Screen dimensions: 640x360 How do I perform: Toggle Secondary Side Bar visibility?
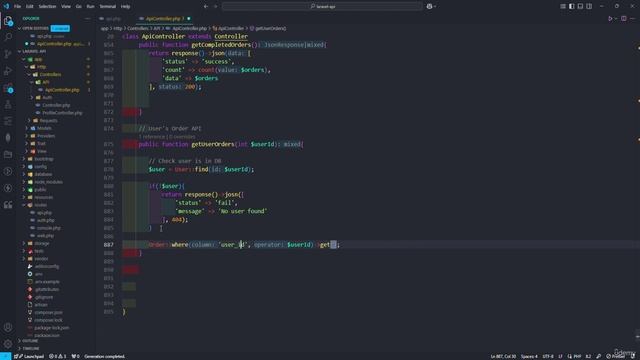(589, 6)
